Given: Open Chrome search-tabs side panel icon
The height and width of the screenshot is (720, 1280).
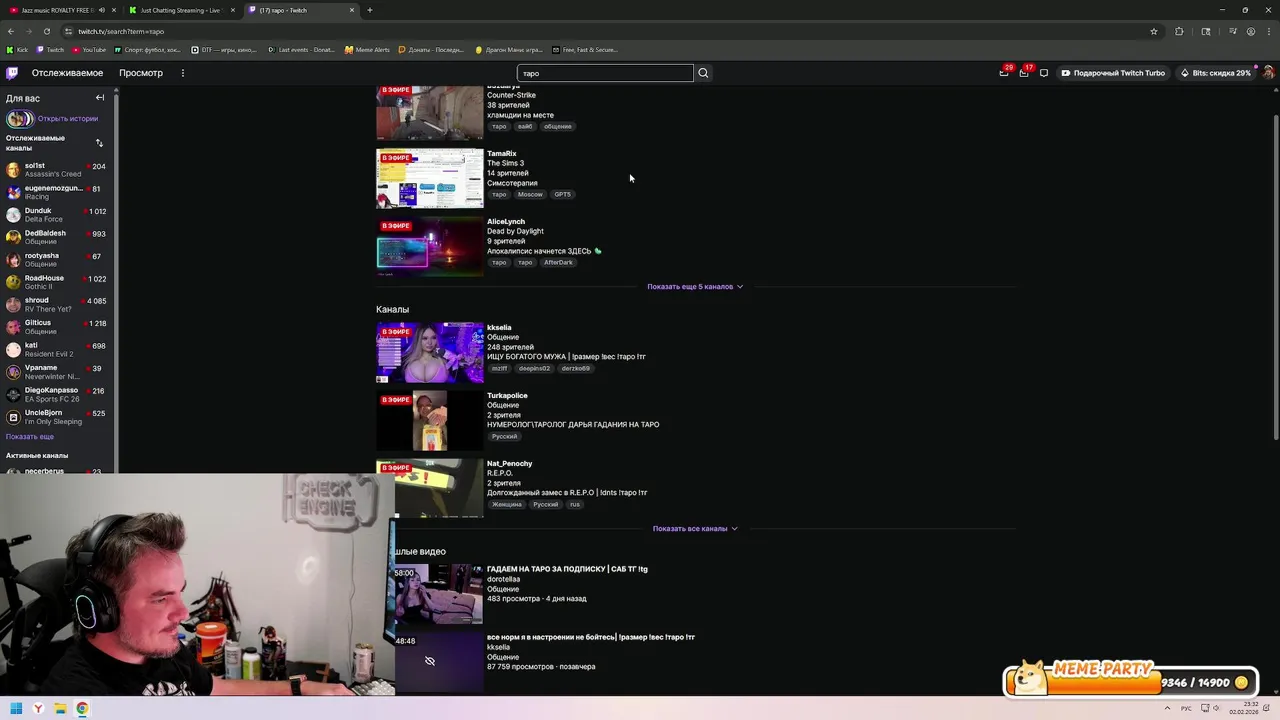Looking at the screenshot, I should [1206, 31].
